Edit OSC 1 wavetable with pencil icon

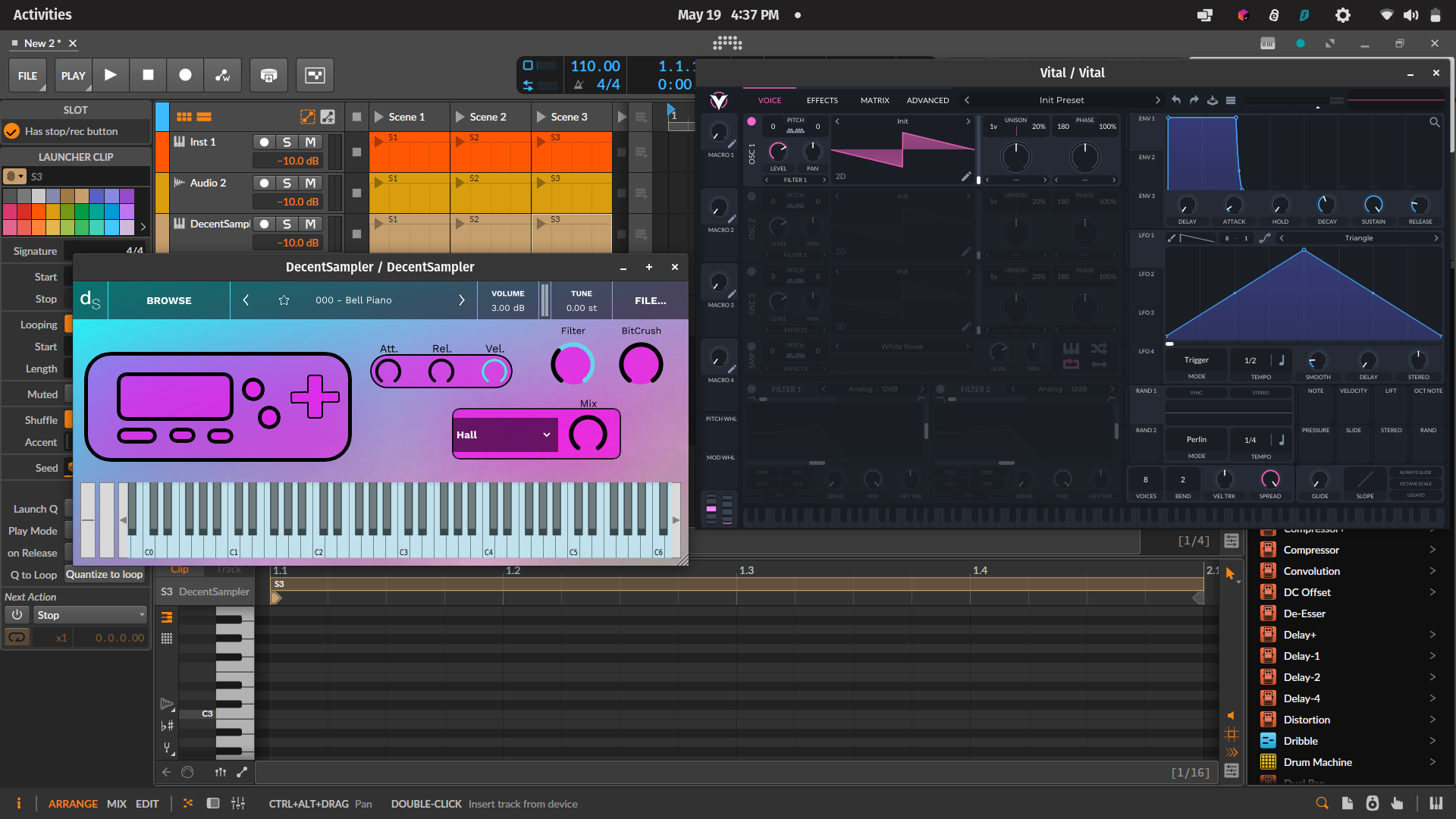(966, 177)
